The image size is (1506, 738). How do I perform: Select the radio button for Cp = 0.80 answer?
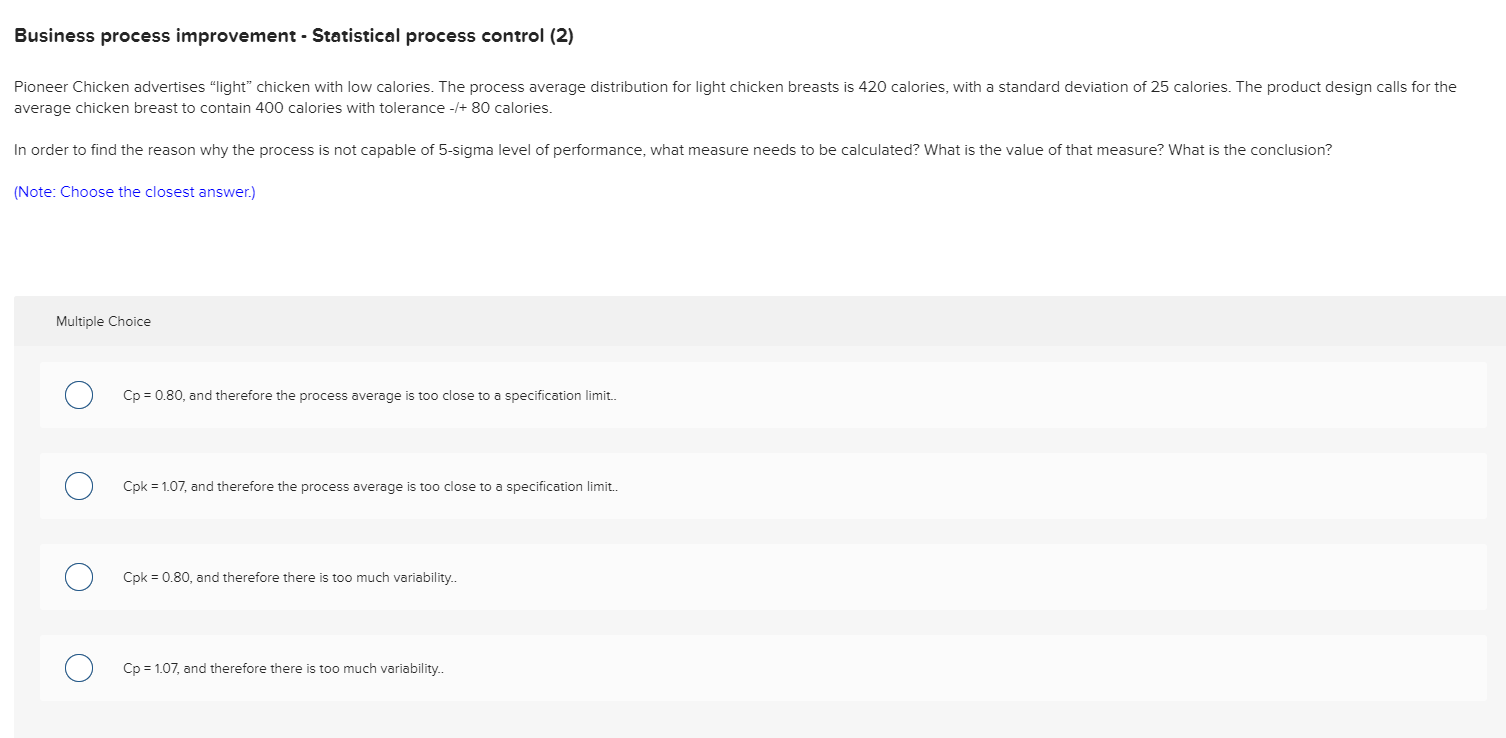pos(78,394)
